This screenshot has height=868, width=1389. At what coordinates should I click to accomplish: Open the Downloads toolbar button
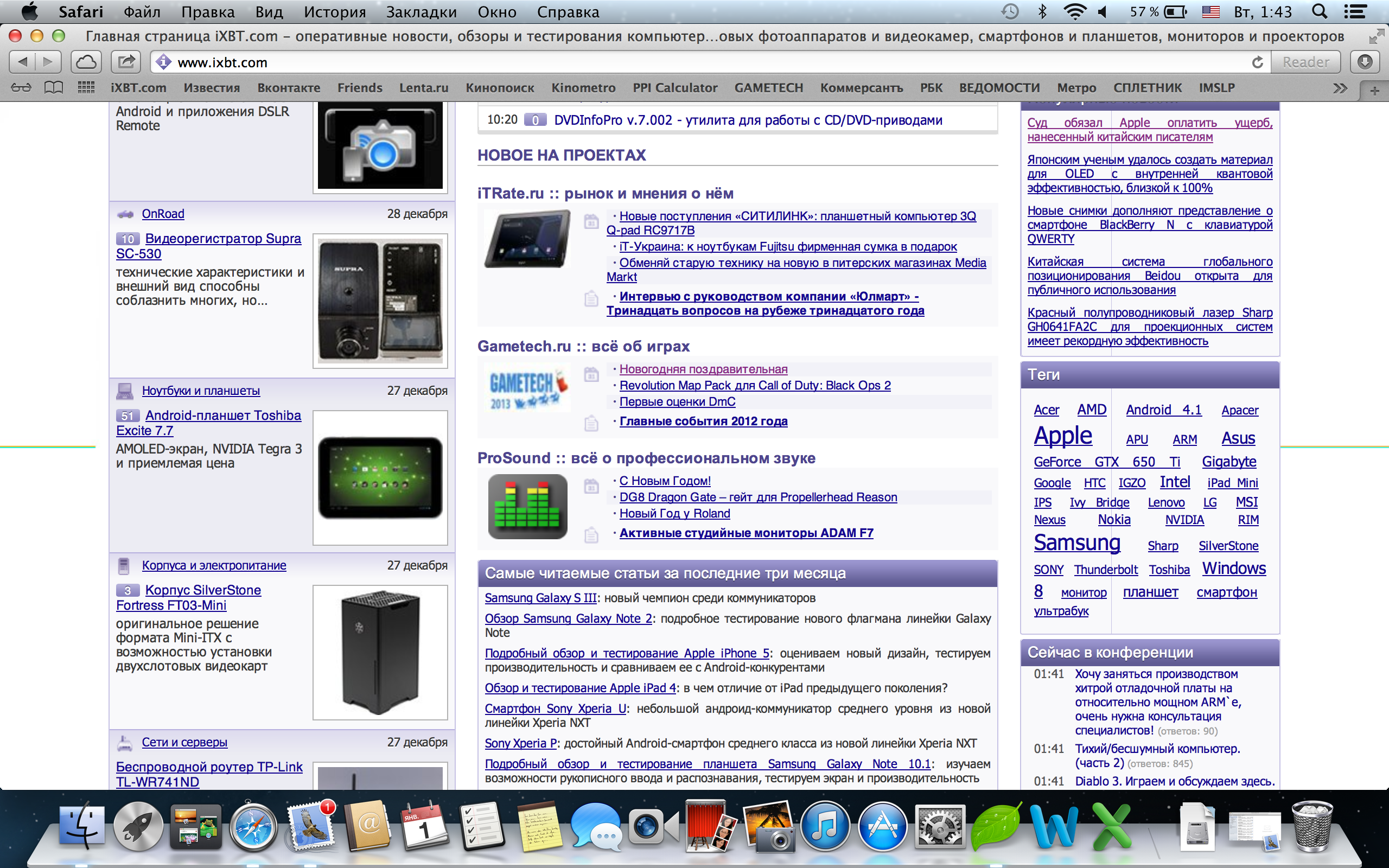pos(1366,62)
